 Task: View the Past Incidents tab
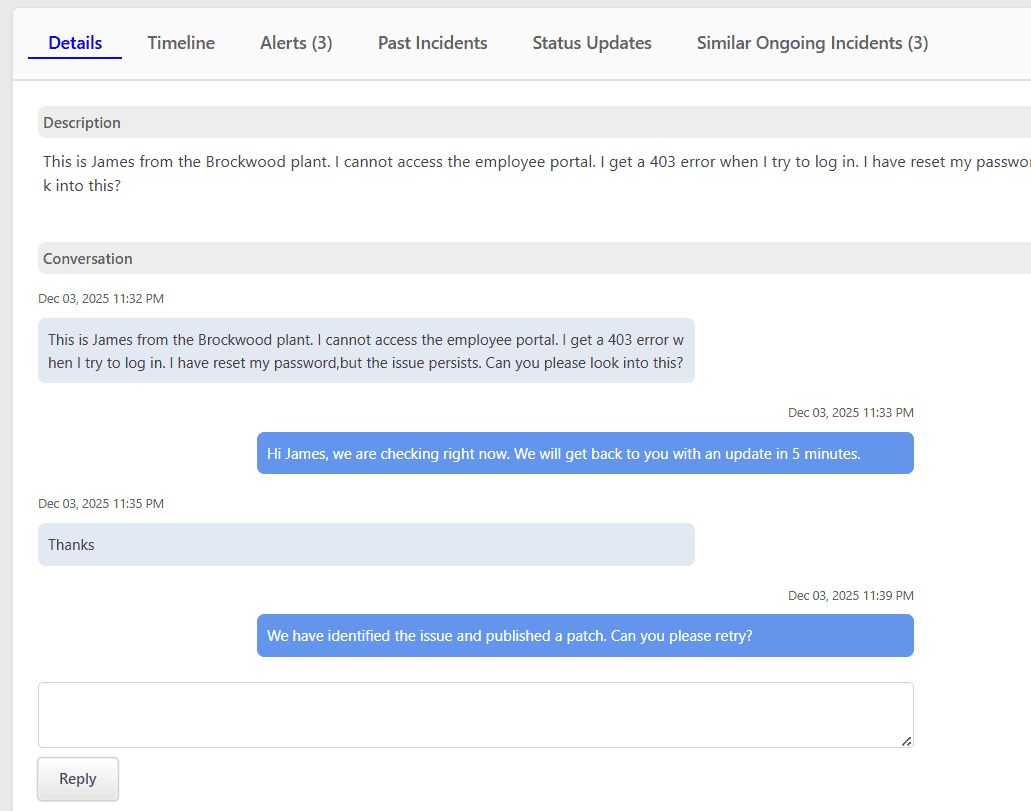(432, 43)
